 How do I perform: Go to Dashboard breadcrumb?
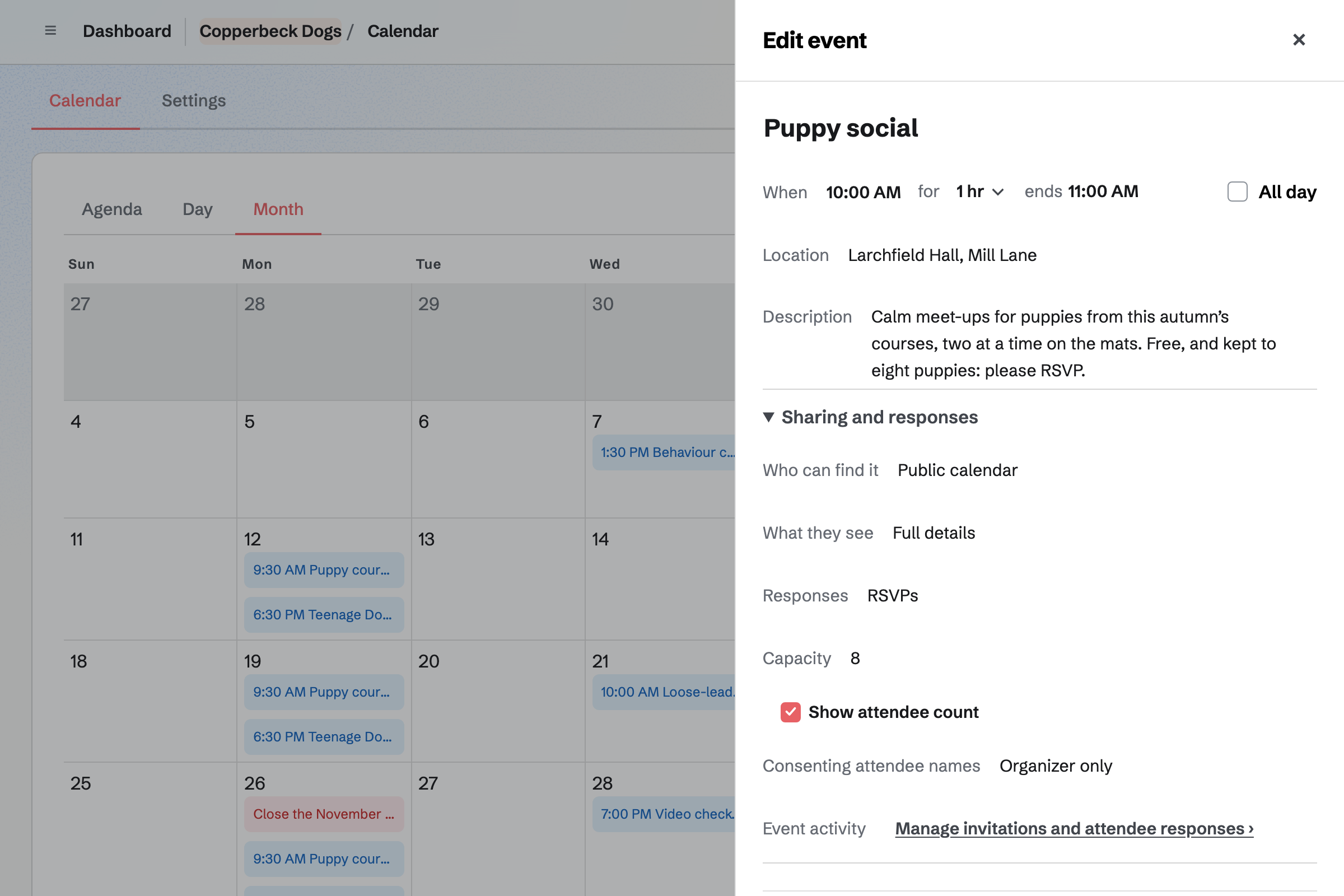[127, 31]
